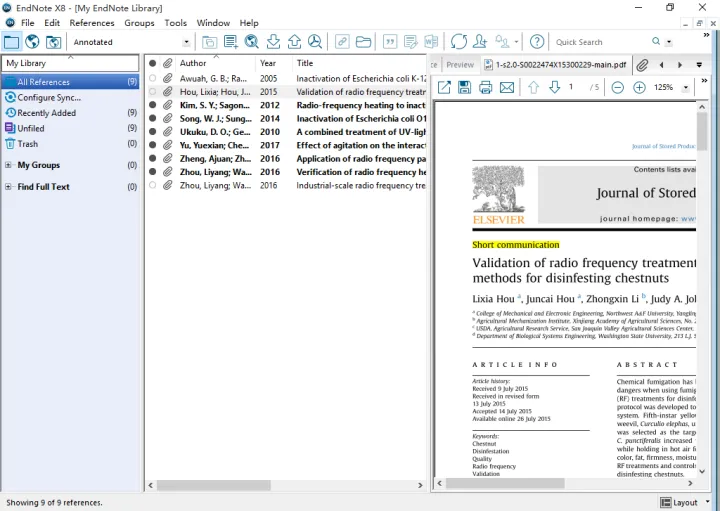Click the Quick Search input field
720x511 pixels.
pos(602,42)
